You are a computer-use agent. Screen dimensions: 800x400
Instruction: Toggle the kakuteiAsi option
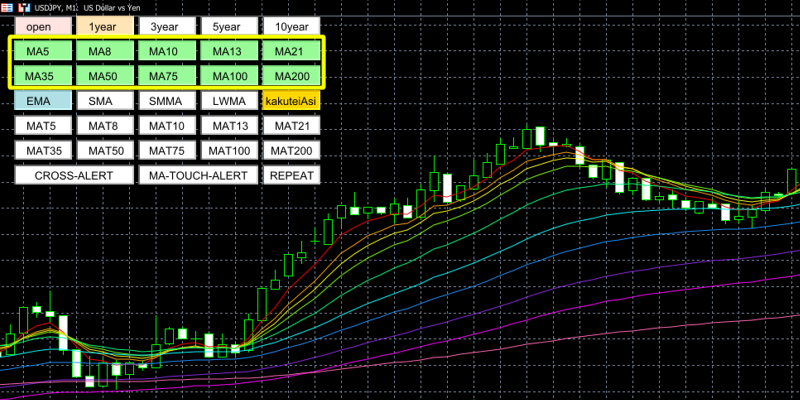tap(290, 101)
